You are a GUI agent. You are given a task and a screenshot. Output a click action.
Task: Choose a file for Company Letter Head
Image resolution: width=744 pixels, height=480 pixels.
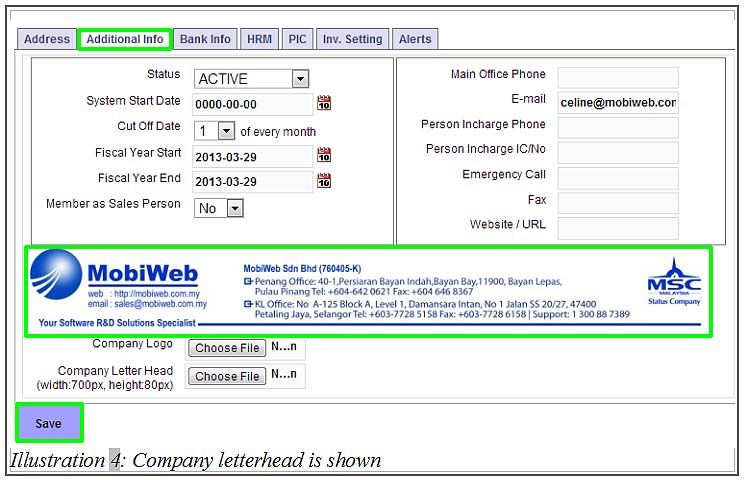click(x=228, y=376)
